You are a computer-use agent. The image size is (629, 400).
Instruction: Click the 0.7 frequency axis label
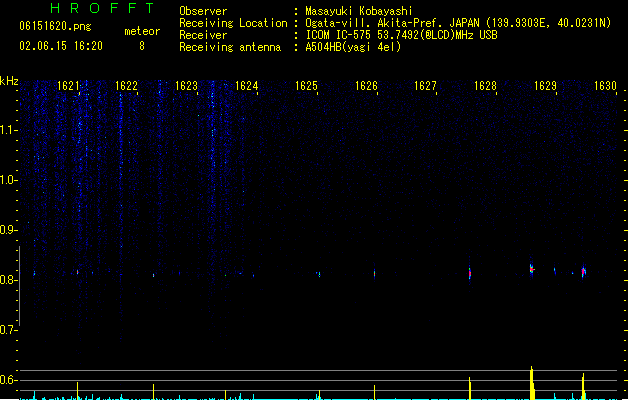click(8, 330)
